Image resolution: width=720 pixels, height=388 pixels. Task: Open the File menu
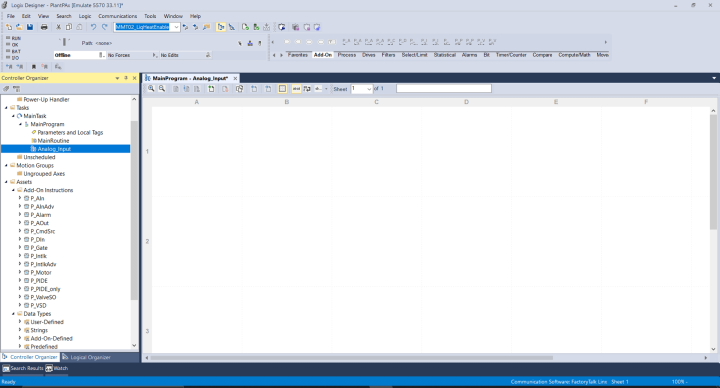tap(11, 16)
